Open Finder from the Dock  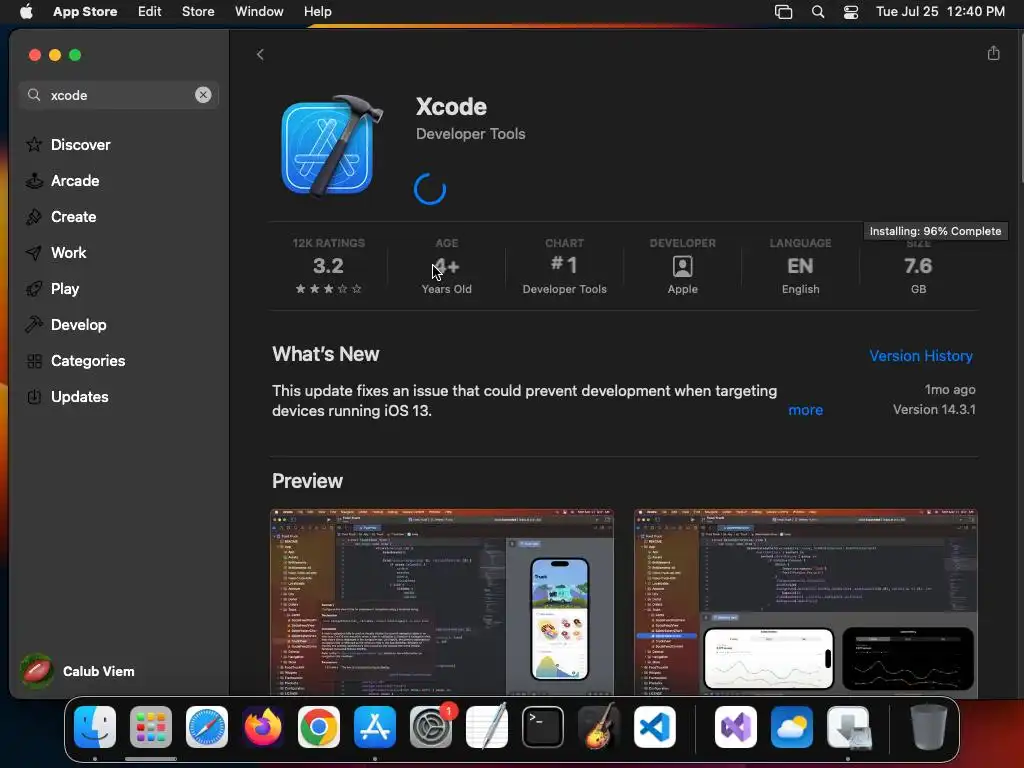(x=95, y=727)
